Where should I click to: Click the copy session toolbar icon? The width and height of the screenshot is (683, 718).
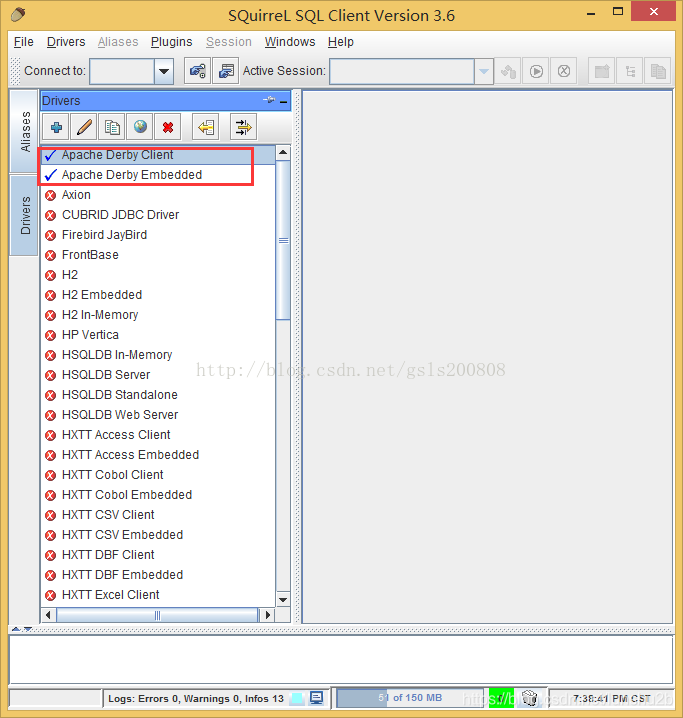[658, 71]
